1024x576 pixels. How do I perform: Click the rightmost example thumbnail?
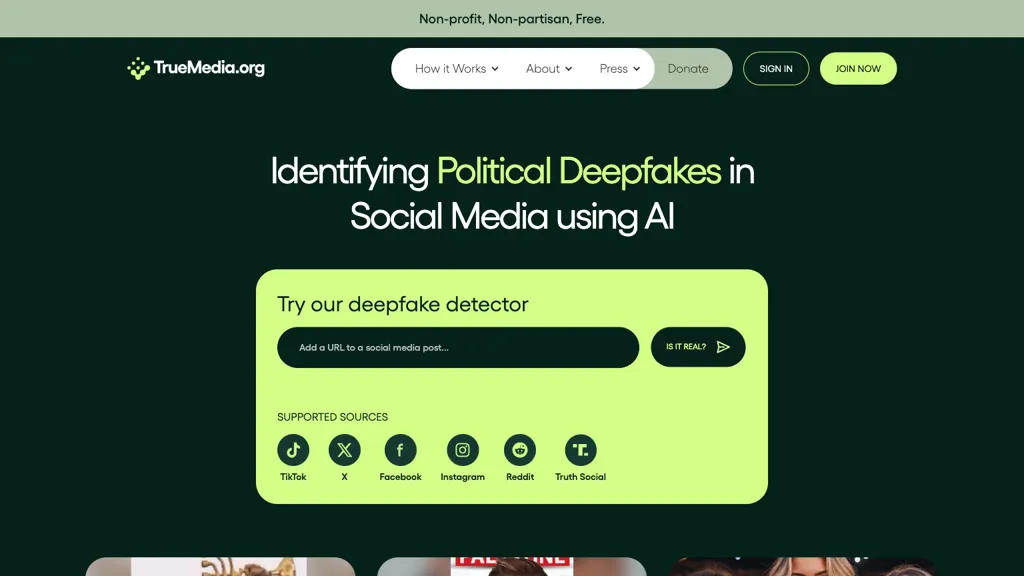pos(803,566)
